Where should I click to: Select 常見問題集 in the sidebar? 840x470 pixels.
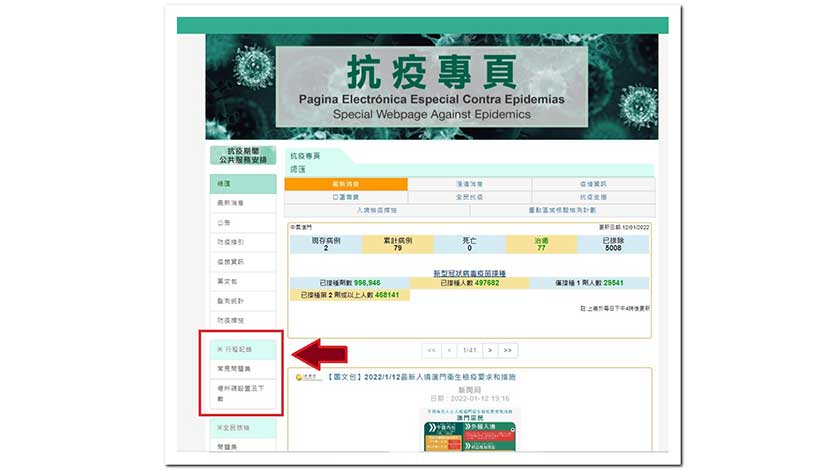click(x=233, y=370)
